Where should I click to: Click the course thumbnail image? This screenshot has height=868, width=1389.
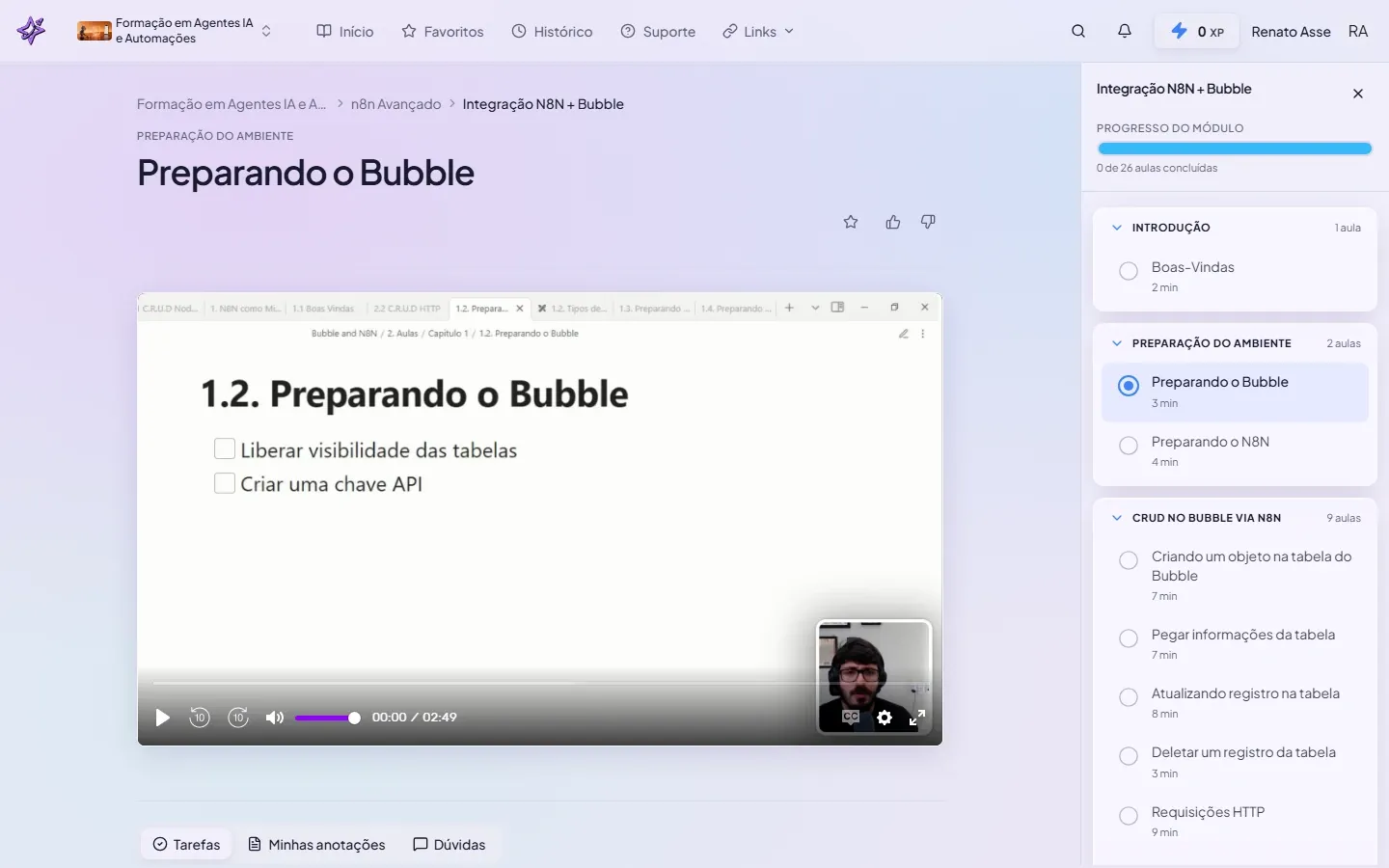coord(95,31)
